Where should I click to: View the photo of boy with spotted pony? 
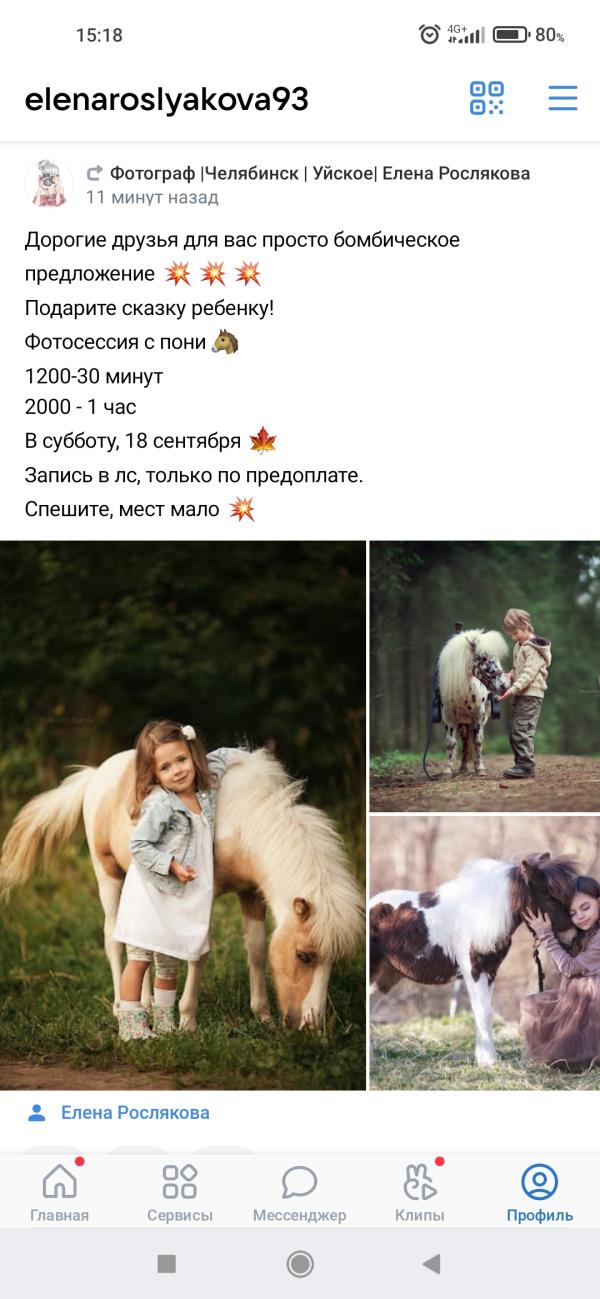point(485,676)
